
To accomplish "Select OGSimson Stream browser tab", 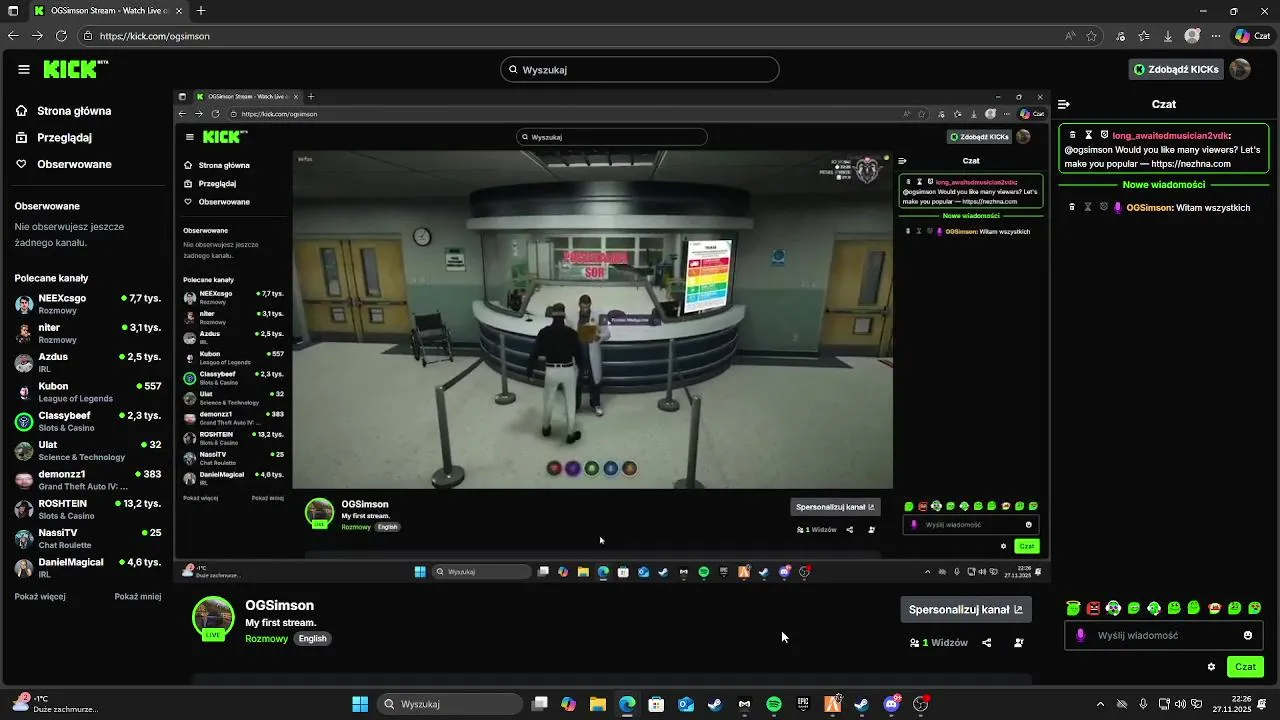I will (x=108, y=11).
